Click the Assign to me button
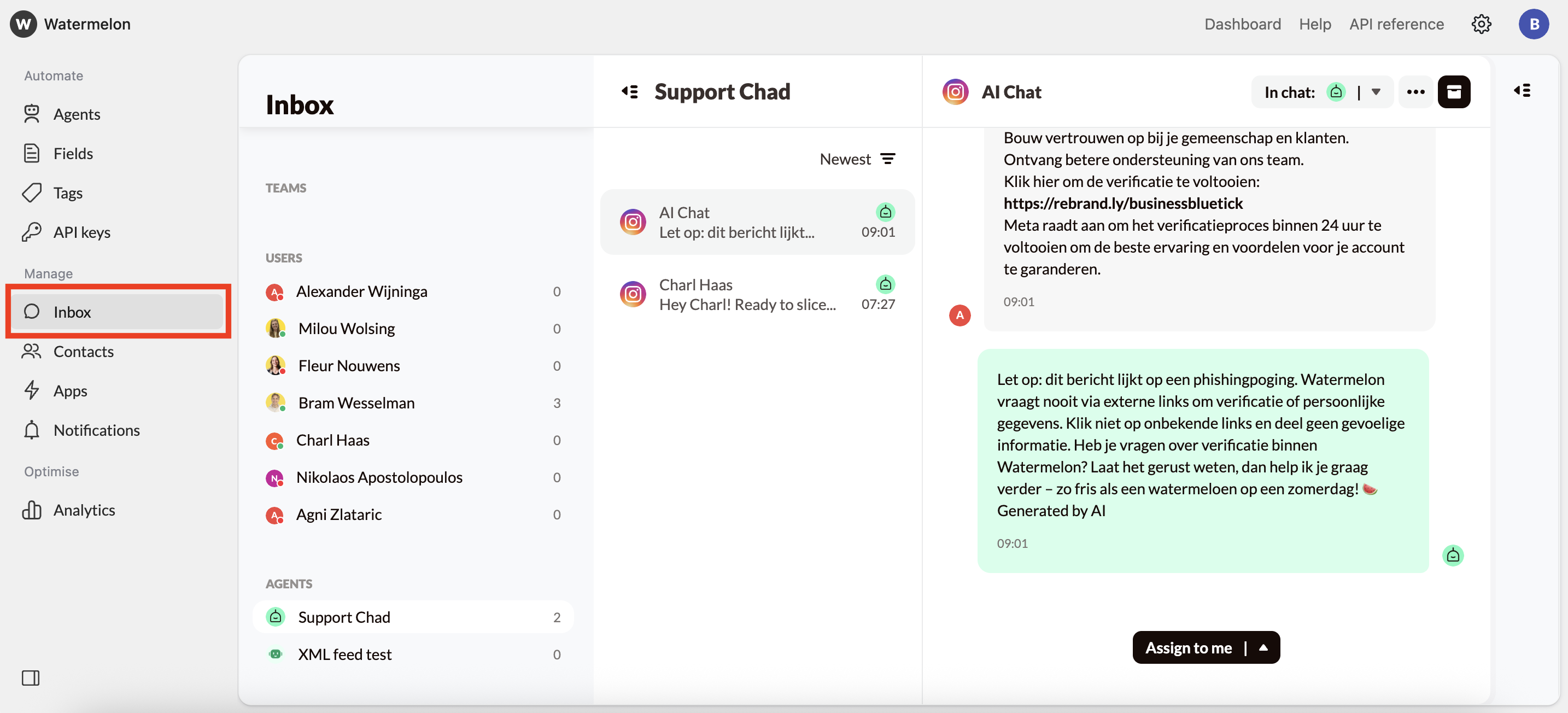The width and height of the screenshot is (1568, 713). click(x=1187, y=647)
